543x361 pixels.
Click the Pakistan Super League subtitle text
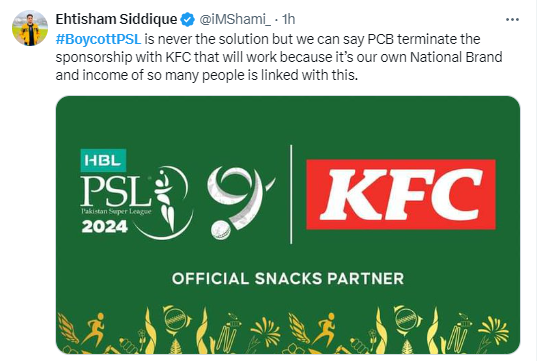[x=116, y=211]
